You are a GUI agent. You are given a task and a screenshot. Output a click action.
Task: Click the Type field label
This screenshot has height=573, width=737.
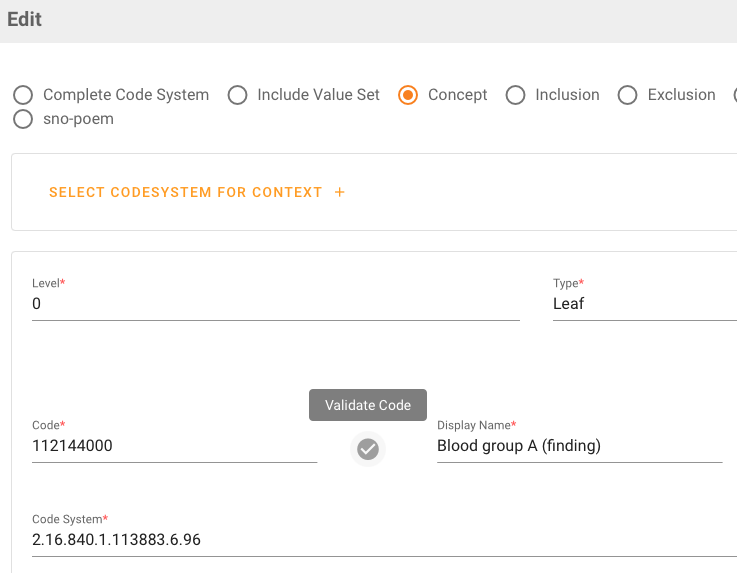click(x=568, y=284)
